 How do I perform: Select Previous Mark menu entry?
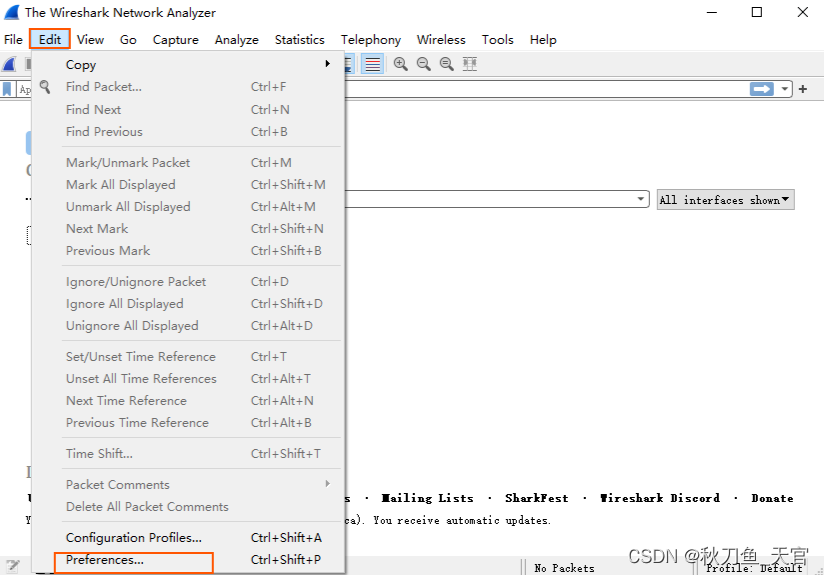pos(188,251)
